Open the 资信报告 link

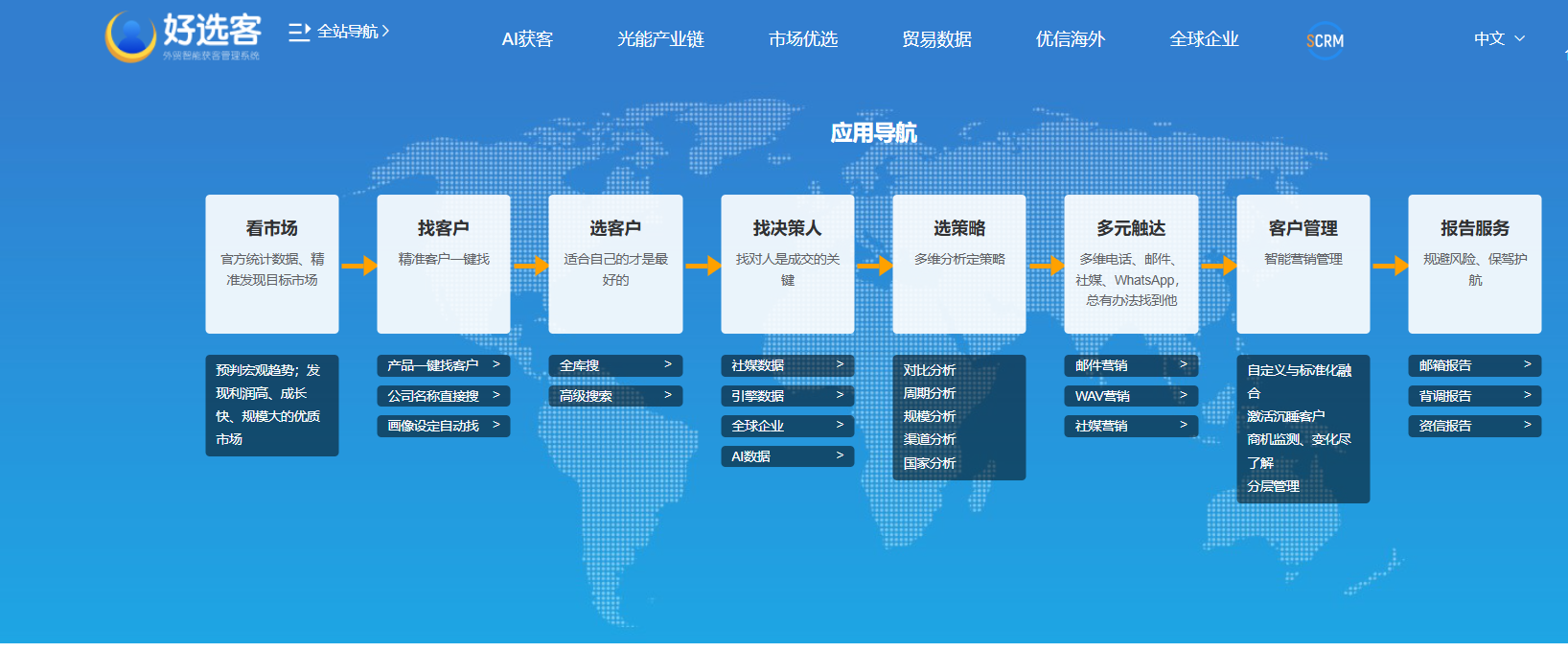(1445, 426)
